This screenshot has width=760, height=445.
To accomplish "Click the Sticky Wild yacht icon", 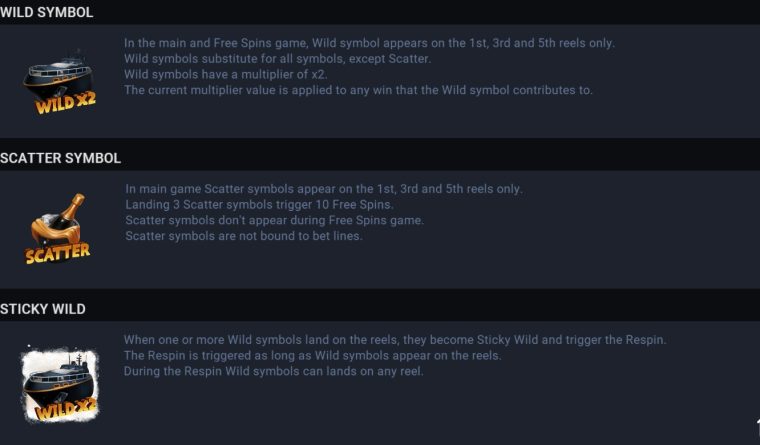I will [60, 384].
